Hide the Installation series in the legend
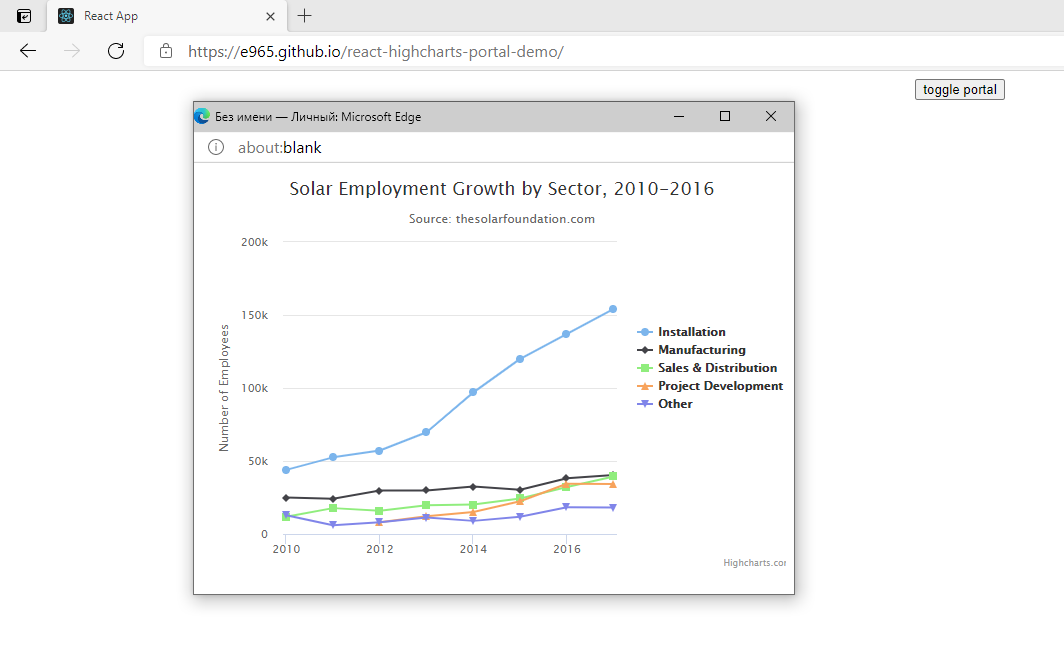This screenshot has width=1064, height=667. [x=690, y=331]
